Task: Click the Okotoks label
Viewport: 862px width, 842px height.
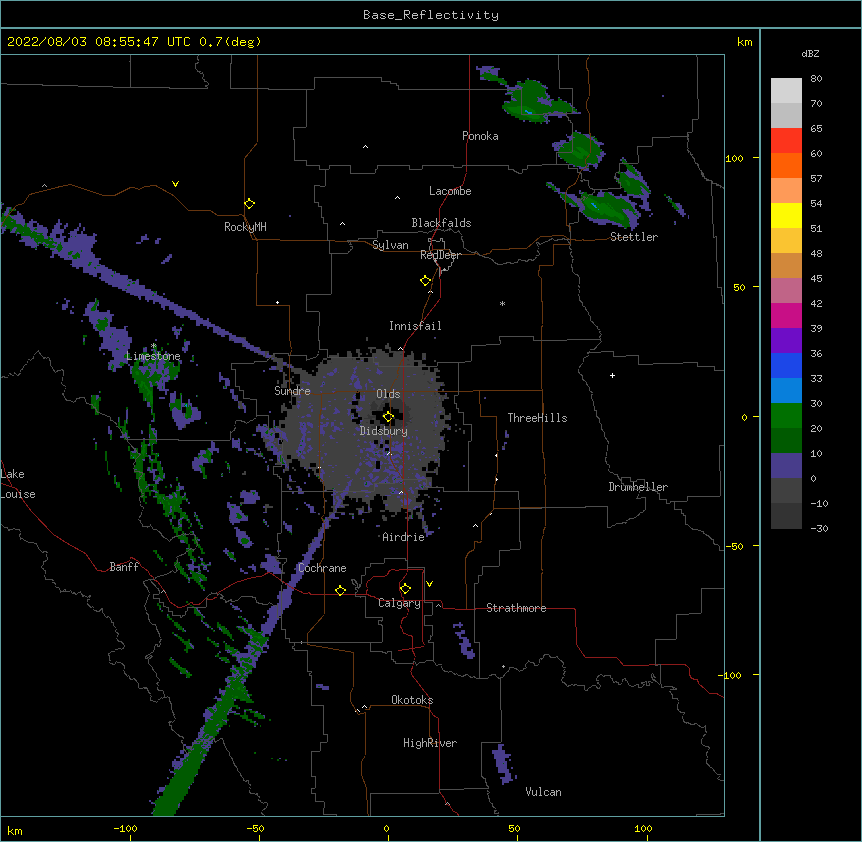Action: point(412,700)
